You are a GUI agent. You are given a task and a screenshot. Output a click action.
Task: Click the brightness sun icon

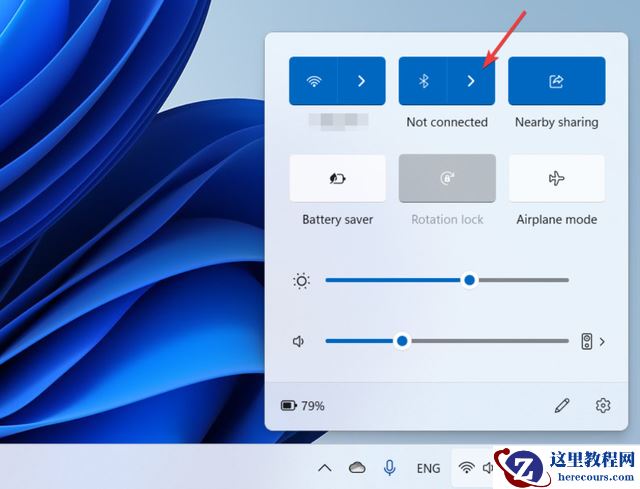point(301,281)
